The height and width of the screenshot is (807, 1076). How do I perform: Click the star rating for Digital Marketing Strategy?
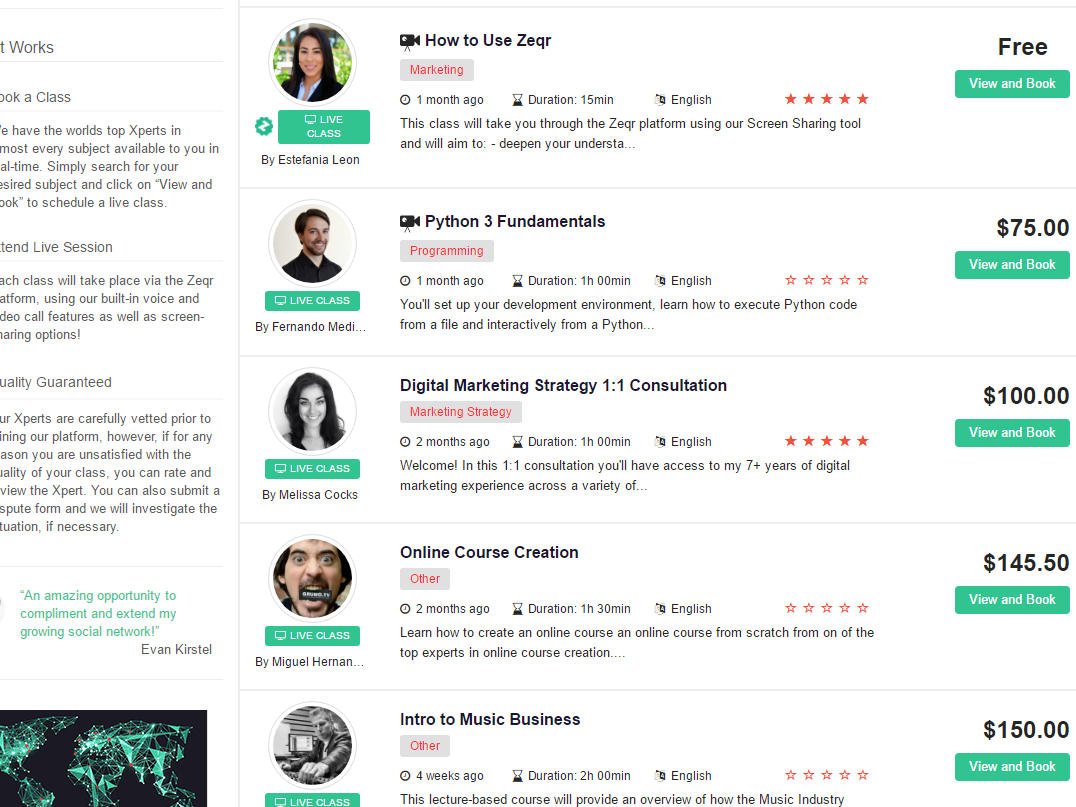tap(827, 441)
